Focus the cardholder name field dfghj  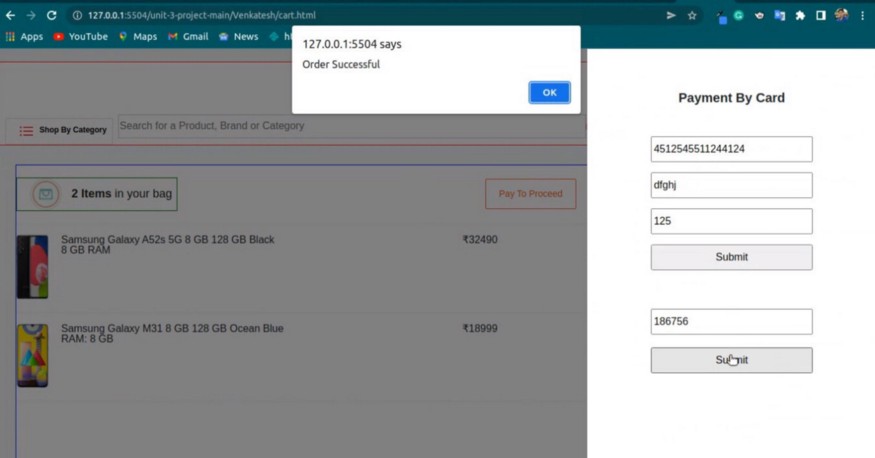point(731,185)
